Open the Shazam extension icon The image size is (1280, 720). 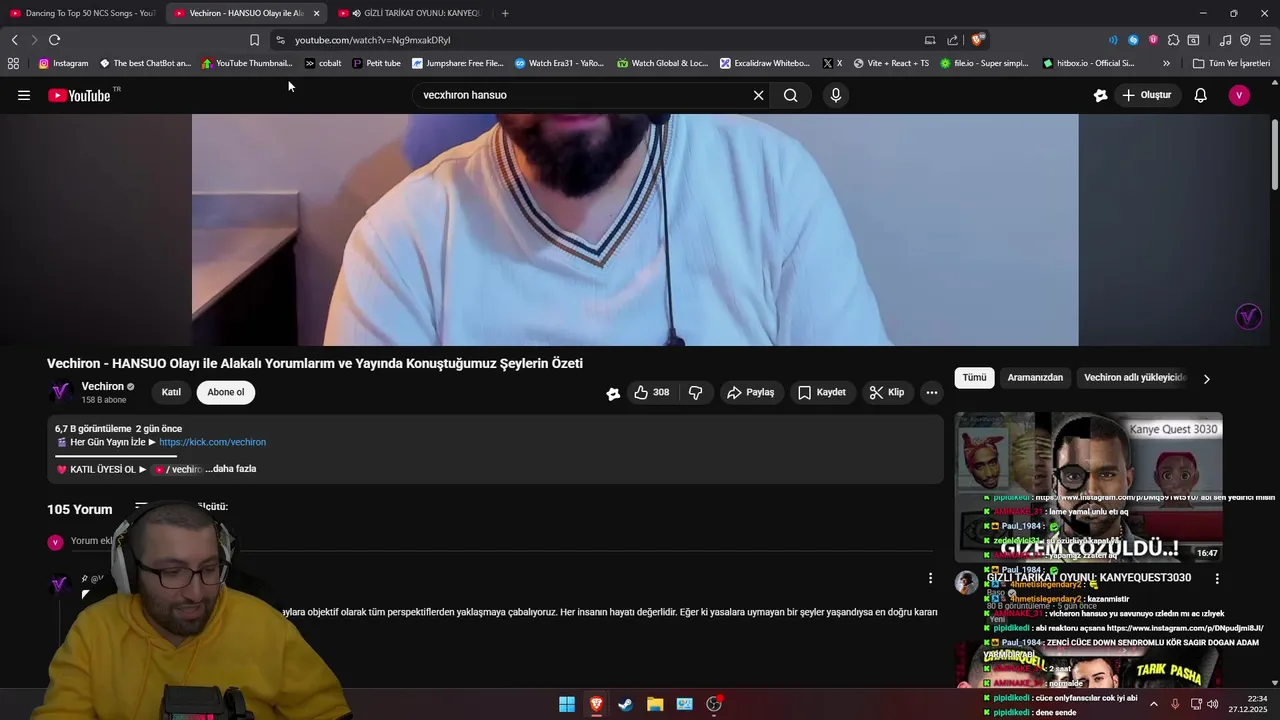click(x=1133, y=40)
